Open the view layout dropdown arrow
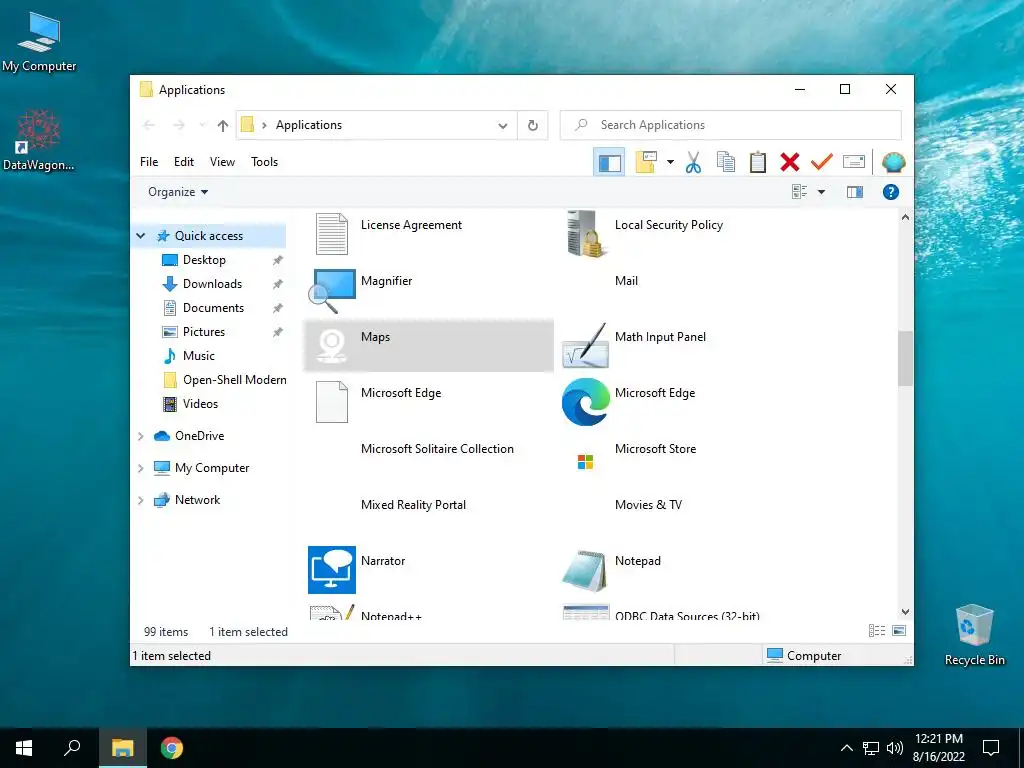This screenshot has height=768, width=1024. (x=822, y=192)
